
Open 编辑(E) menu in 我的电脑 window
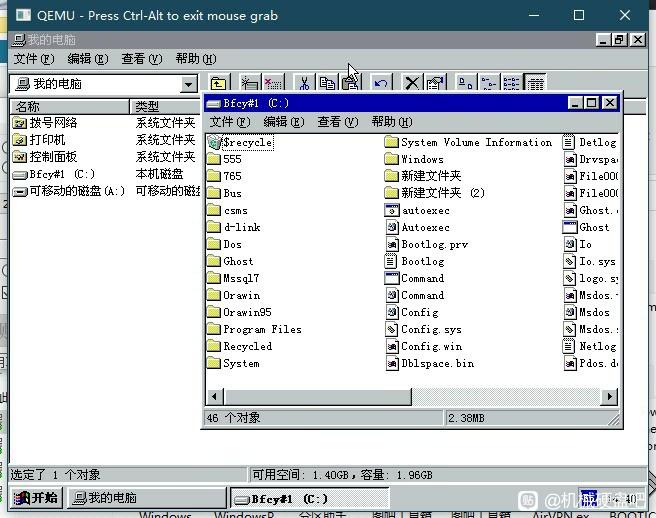87,59
